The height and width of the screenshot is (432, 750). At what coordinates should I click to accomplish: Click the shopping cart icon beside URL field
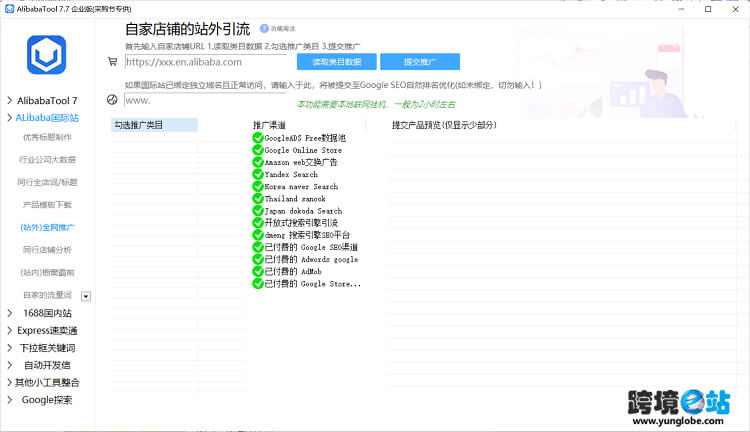coord(112,62)
